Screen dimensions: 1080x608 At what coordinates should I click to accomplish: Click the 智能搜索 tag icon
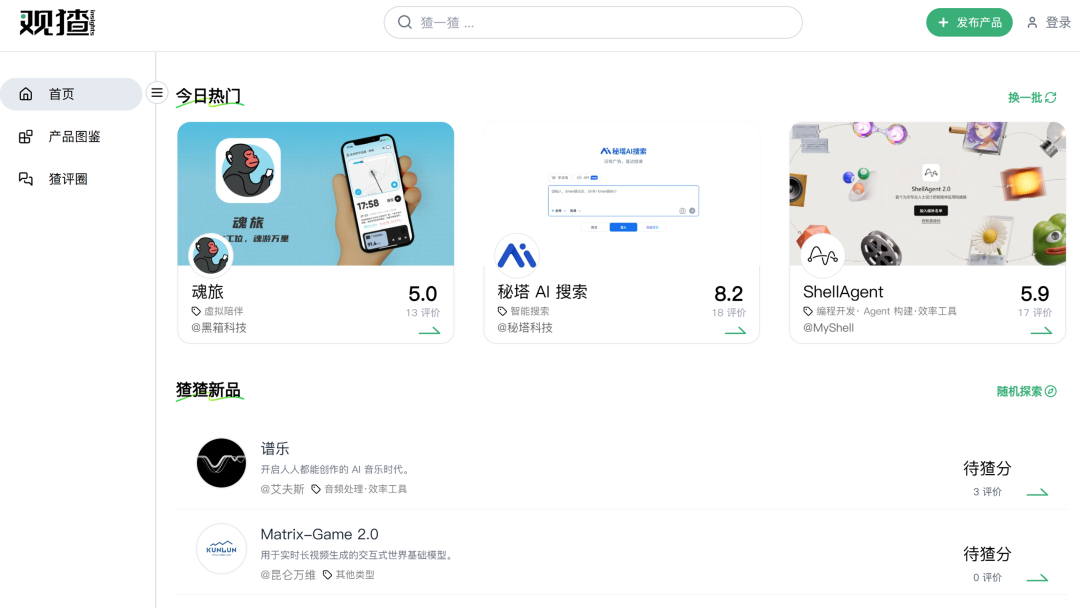pos(502,311)
